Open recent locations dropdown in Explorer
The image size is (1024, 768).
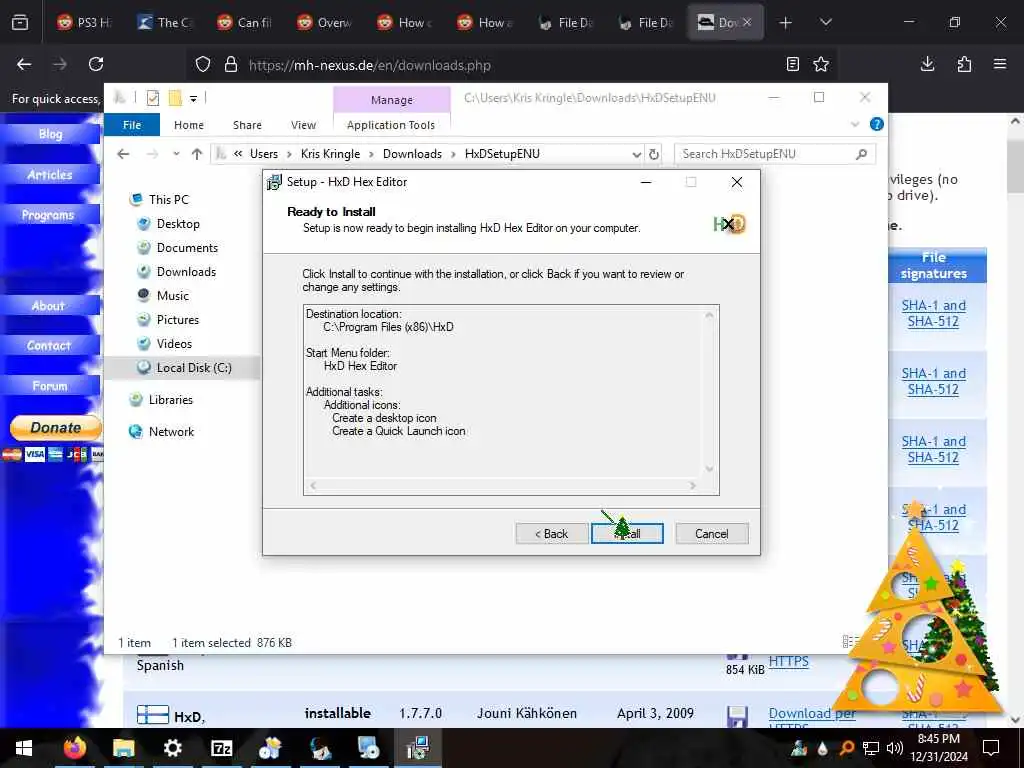pos(176,154)
